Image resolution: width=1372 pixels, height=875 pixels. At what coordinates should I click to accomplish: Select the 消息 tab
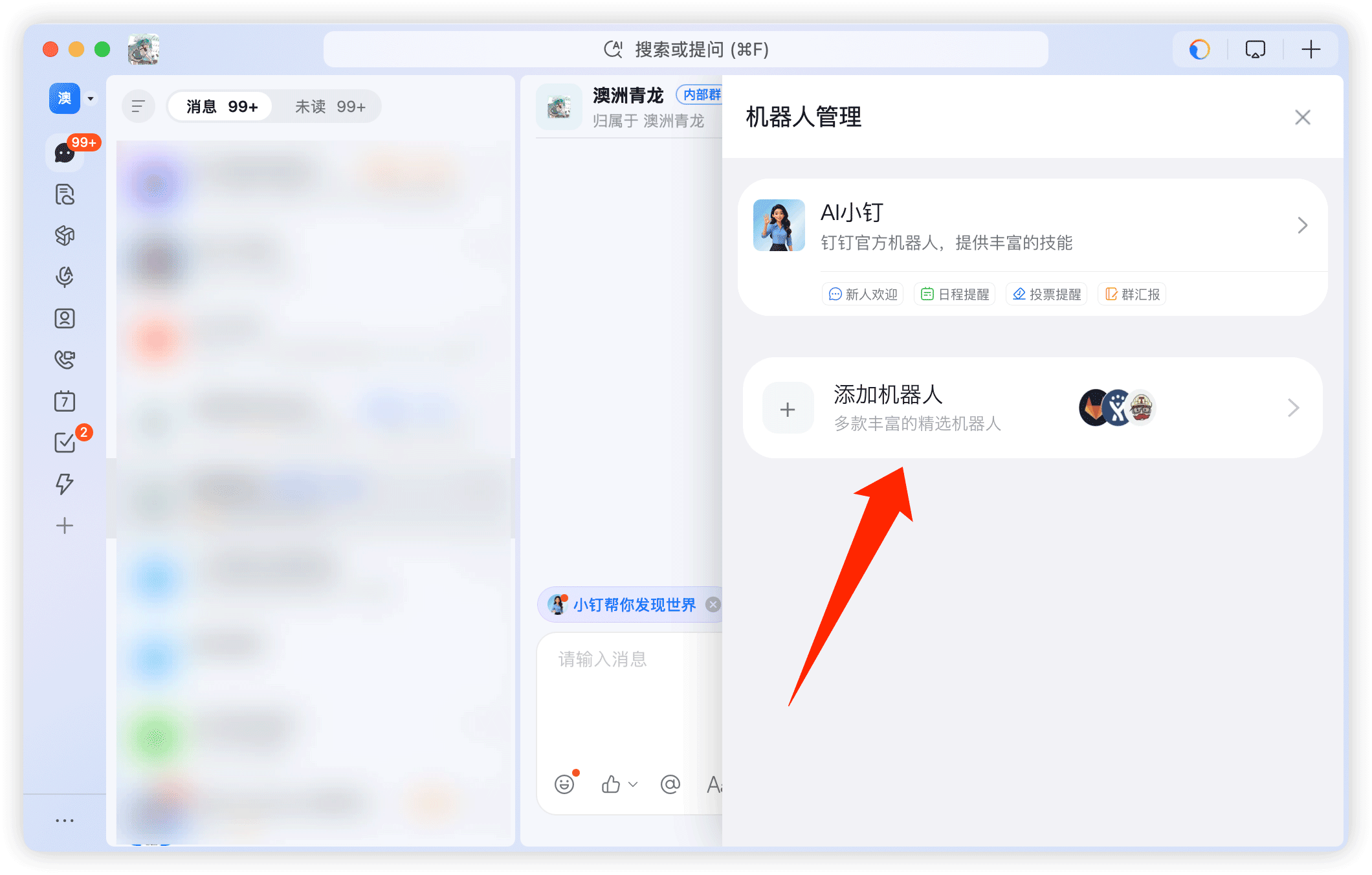pyautogui.click(x=220, y=106)
